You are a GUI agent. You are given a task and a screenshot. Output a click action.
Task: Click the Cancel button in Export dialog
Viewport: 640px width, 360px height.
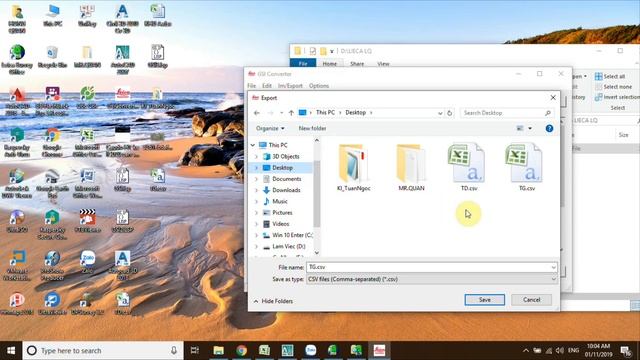pos(531,300)
